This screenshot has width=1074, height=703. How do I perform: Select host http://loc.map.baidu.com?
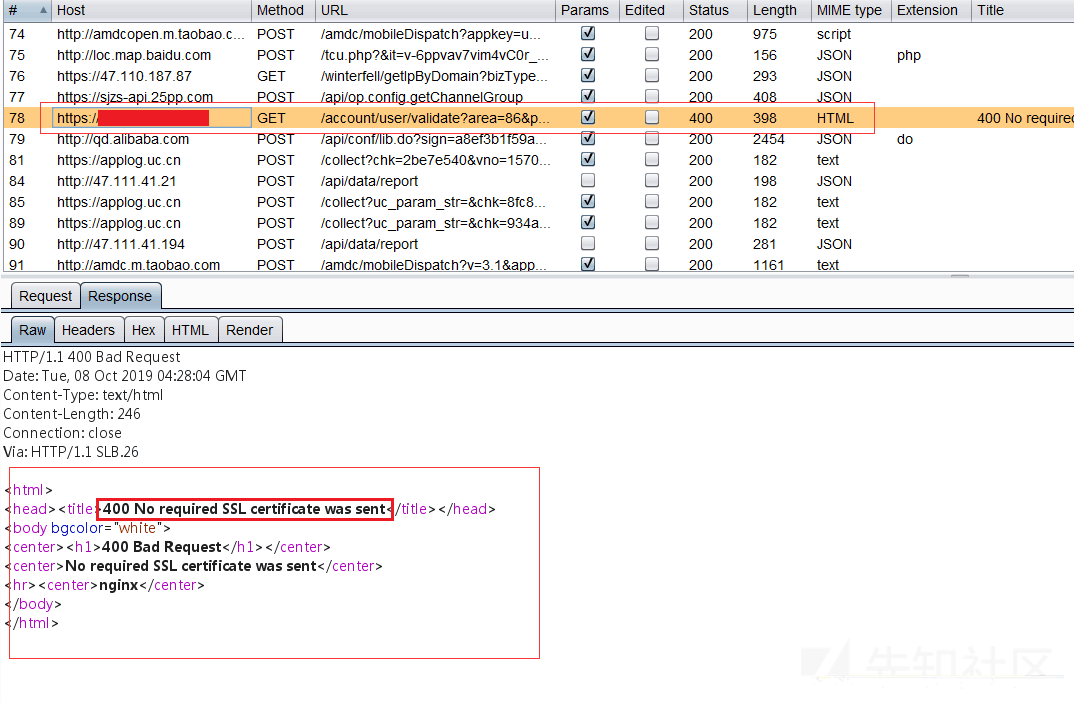coord(134,55)
